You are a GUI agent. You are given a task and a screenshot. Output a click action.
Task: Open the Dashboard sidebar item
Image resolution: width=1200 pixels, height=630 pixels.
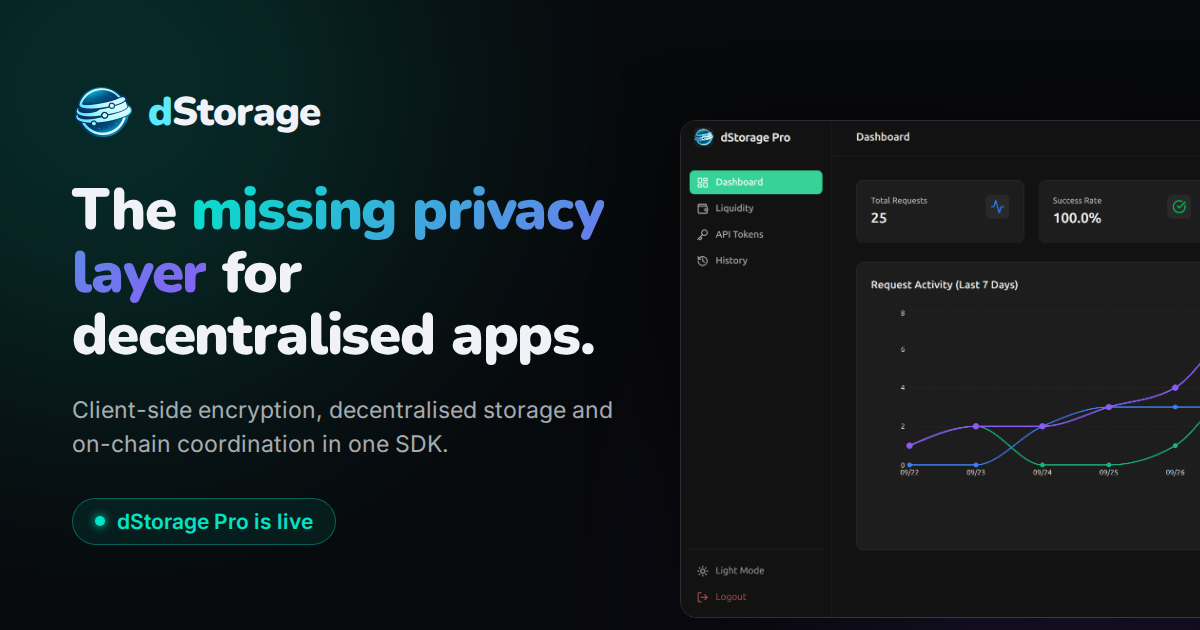click(x=756, y=182)
